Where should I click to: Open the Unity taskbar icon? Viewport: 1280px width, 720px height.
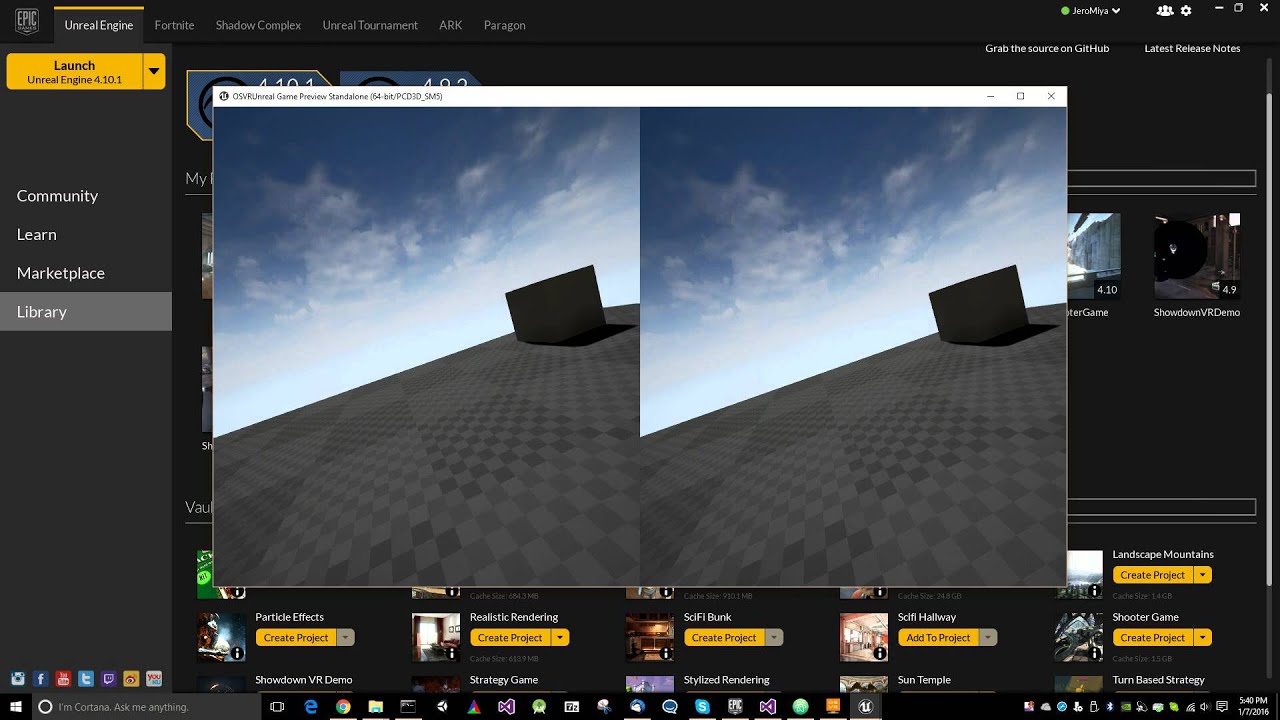[441, 707]
